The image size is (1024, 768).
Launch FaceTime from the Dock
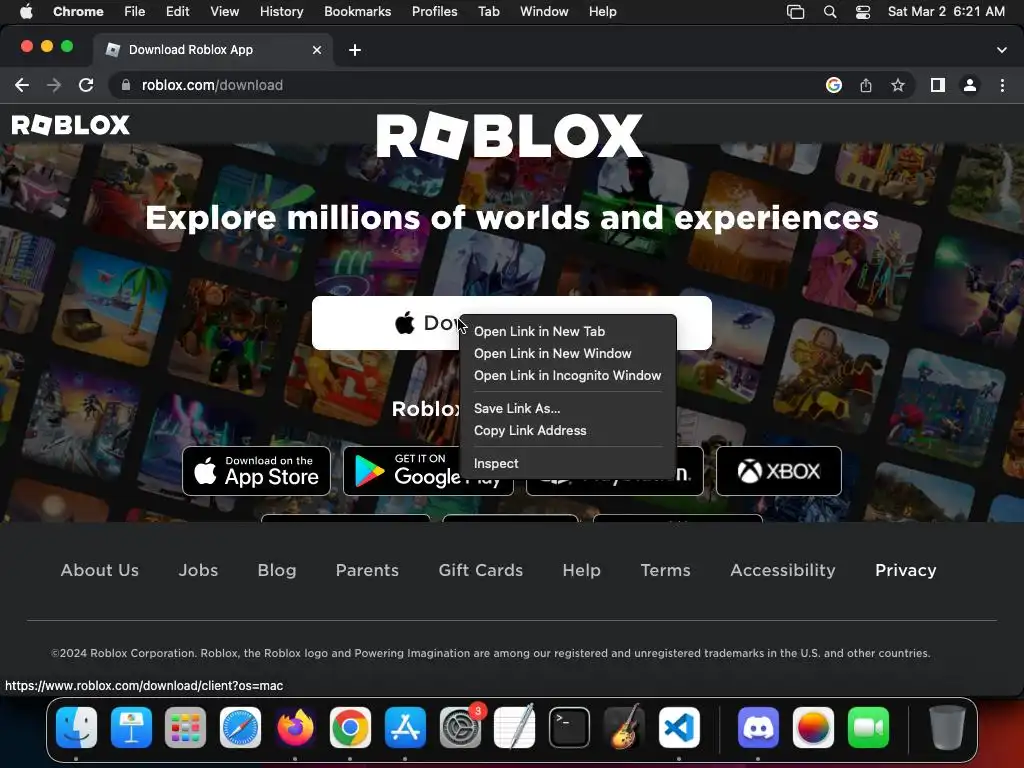(x=868, y=728)
